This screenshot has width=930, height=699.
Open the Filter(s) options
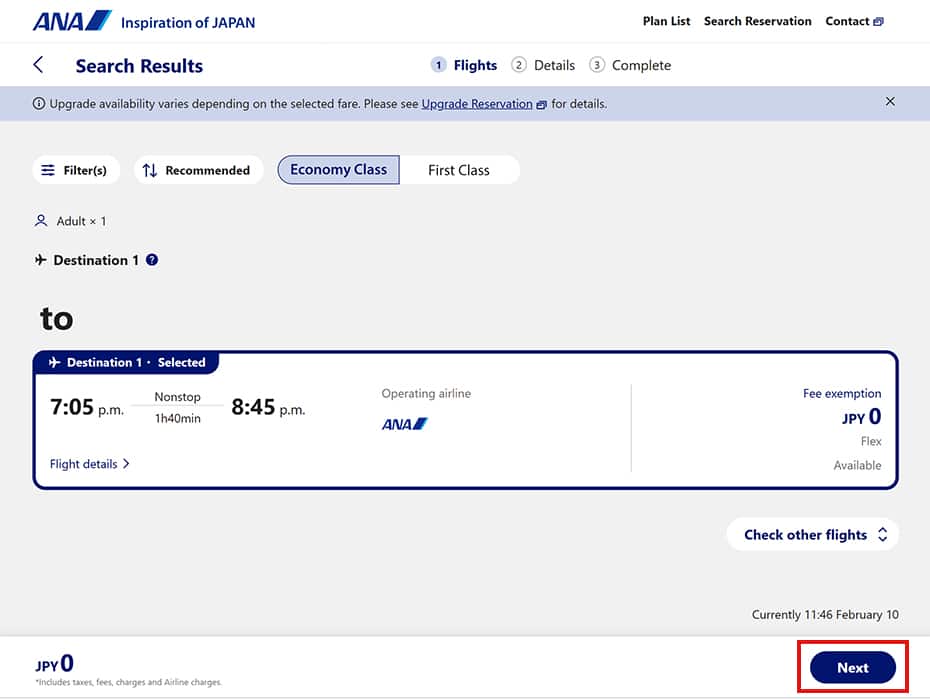point(75,170)
